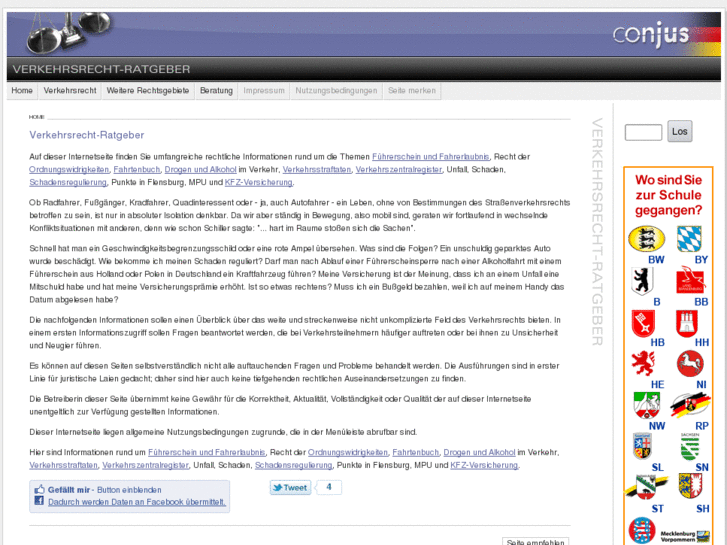Open KFZ-Versicherung link in first paragraph

point(259,182)
